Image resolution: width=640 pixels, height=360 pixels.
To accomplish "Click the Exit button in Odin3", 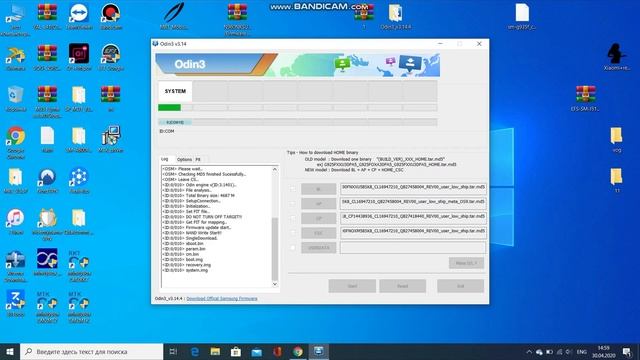I will (x=460, y=286).
